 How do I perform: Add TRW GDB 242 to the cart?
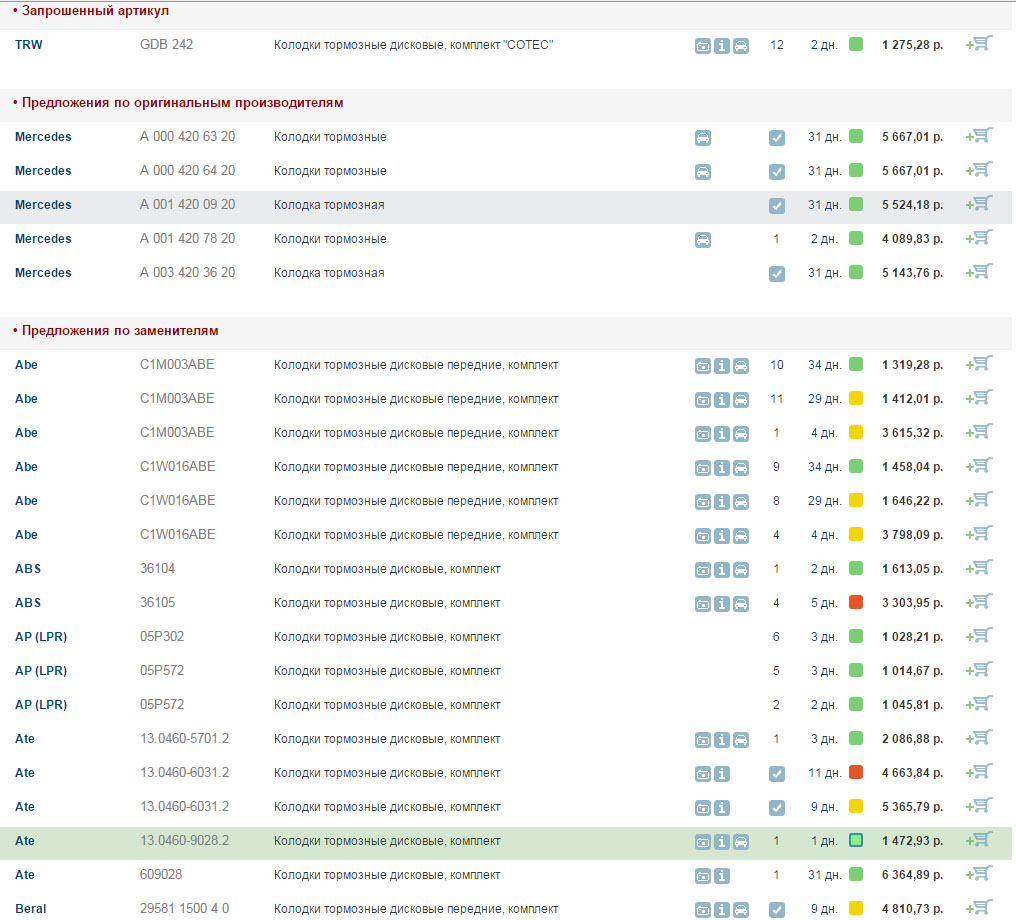click(x=979, y=44)
